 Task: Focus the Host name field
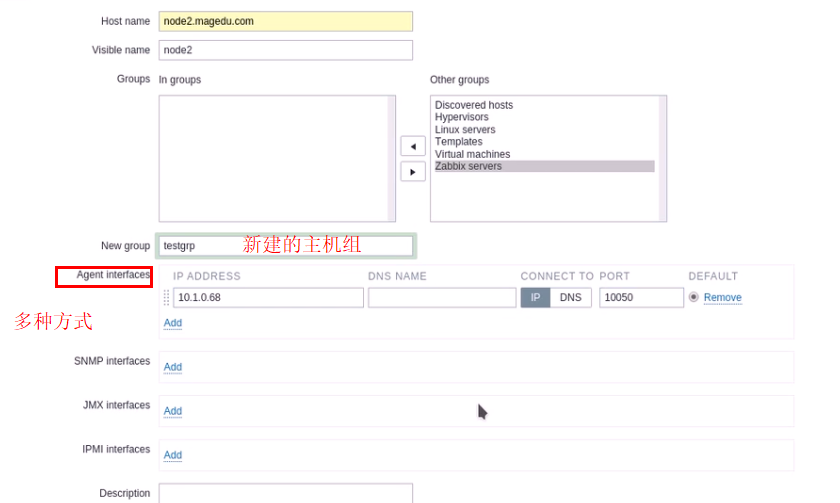click(x=286, y=21)
